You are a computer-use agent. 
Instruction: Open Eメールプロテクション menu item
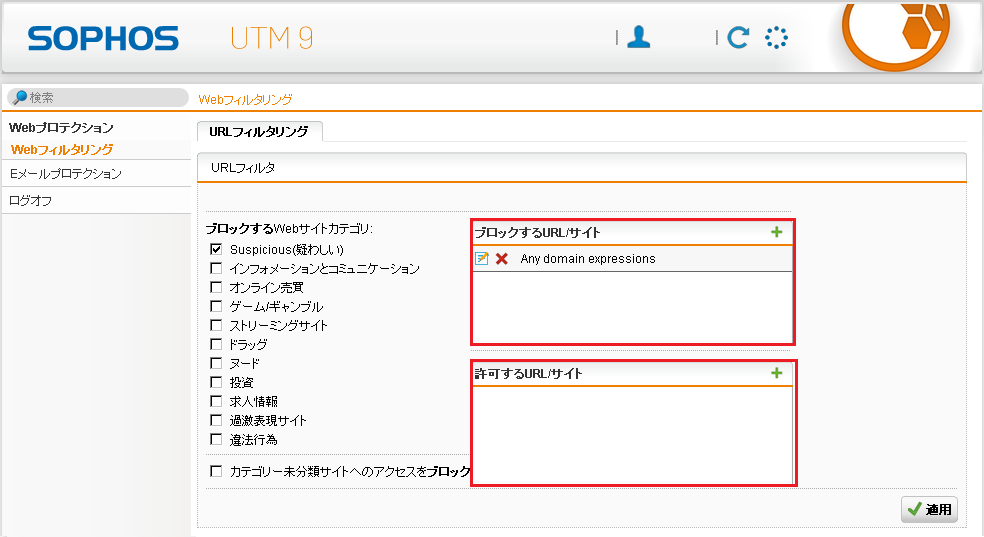pyautogui.click(x=66, y=174)
